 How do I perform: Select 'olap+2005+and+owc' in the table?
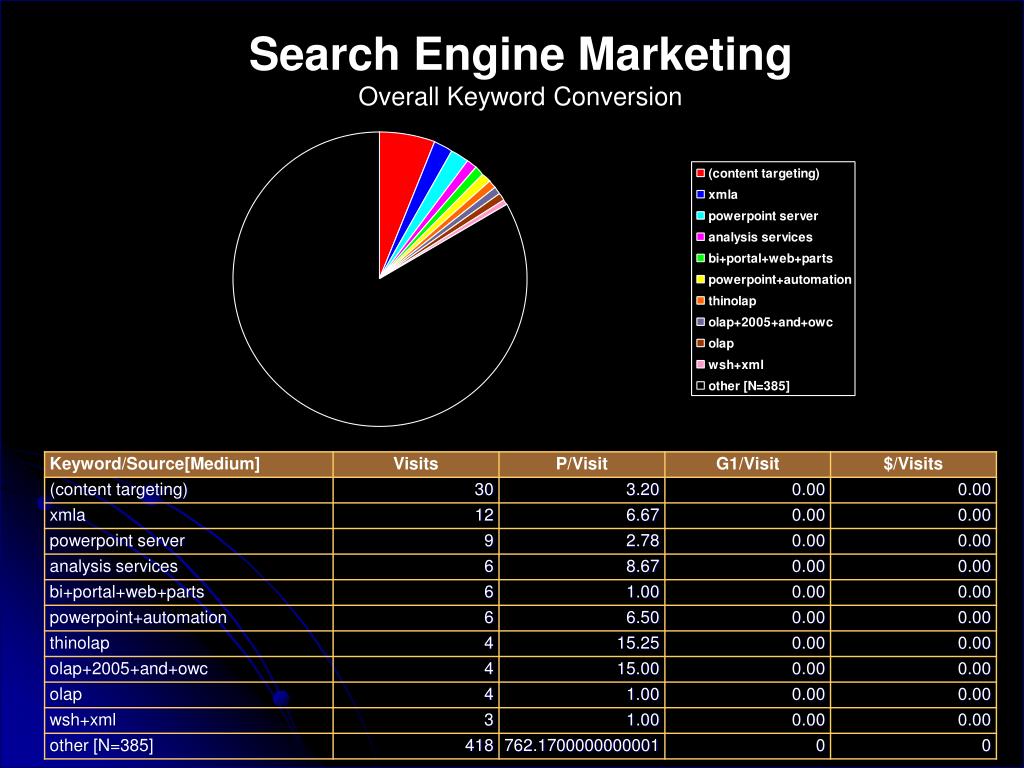tap(129, 669)
